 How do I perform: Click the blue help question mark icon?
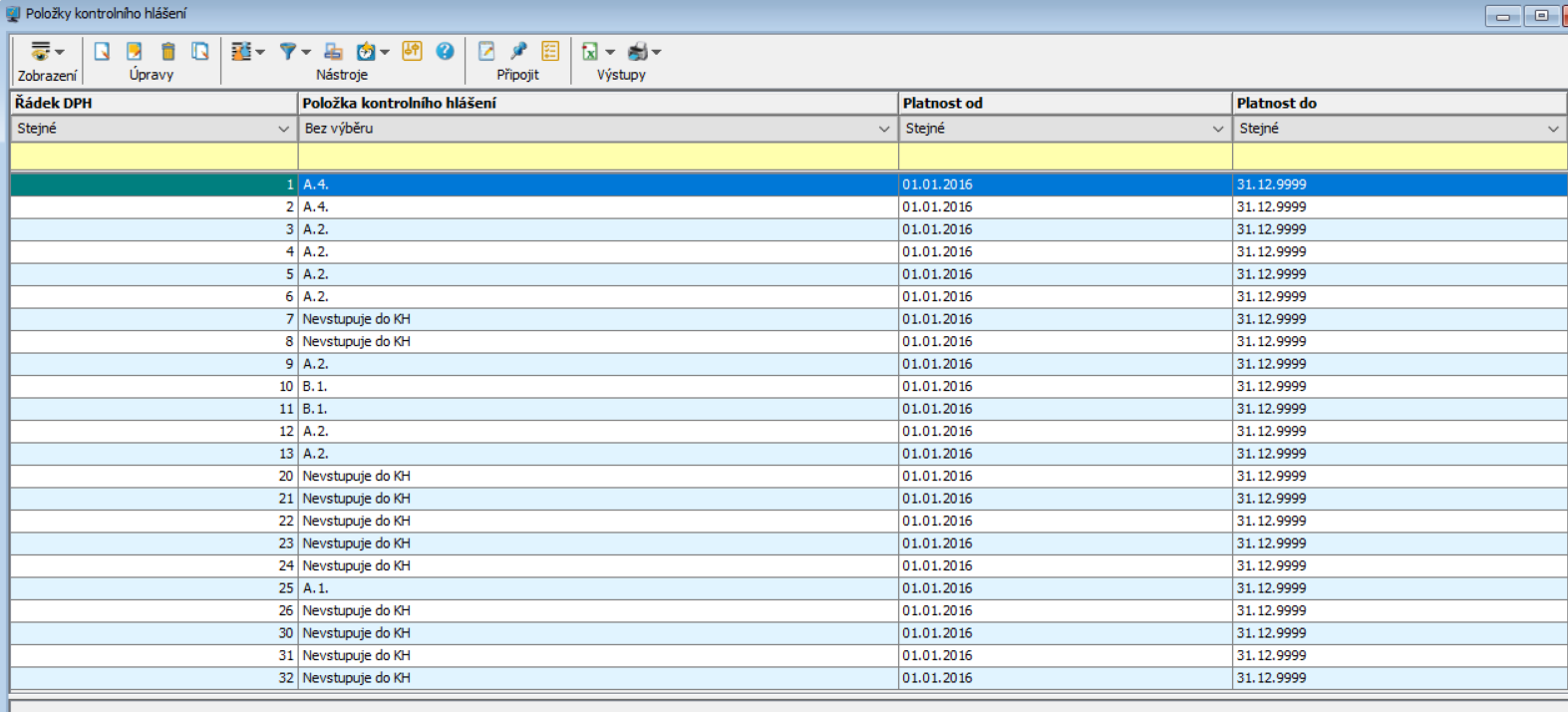pos(445,51)
